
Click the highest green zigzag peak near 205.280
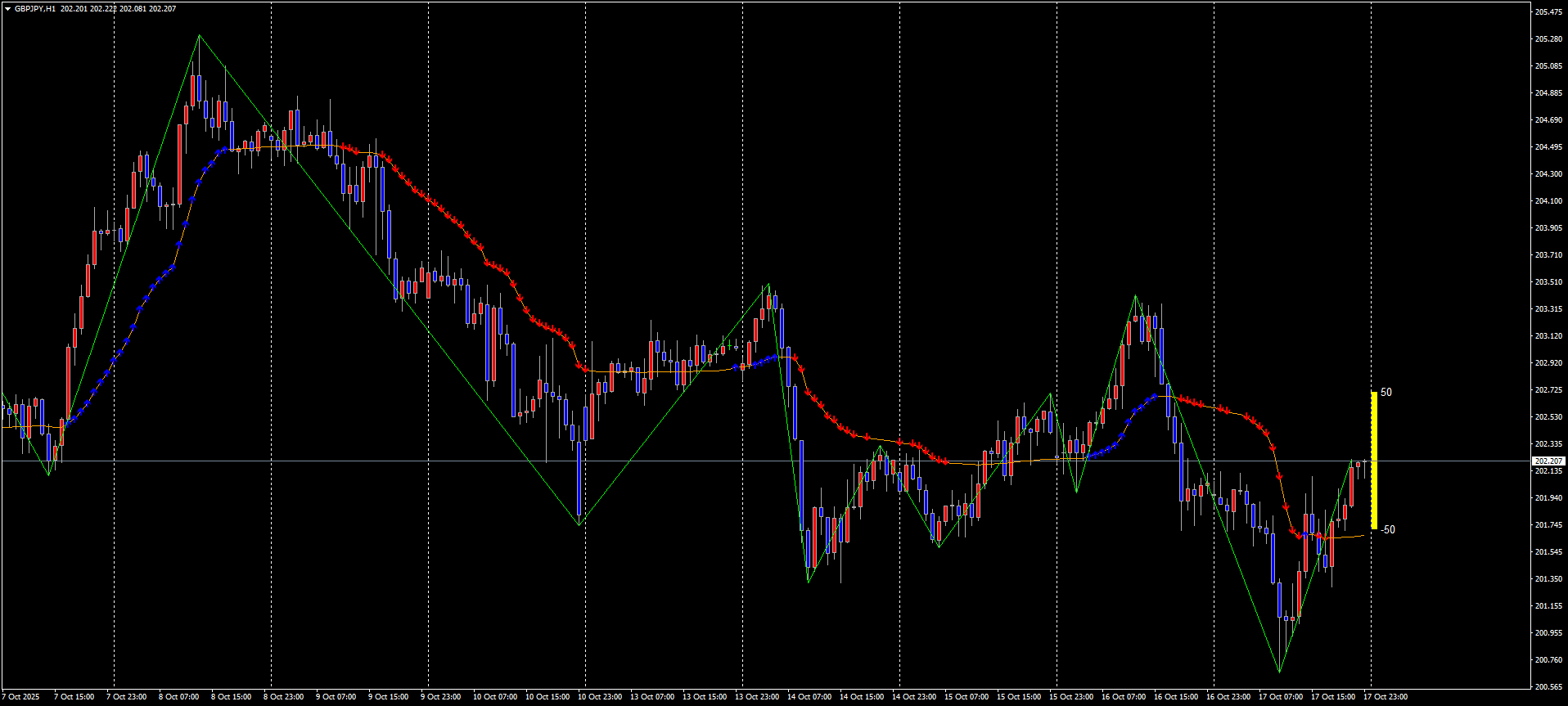199,36
